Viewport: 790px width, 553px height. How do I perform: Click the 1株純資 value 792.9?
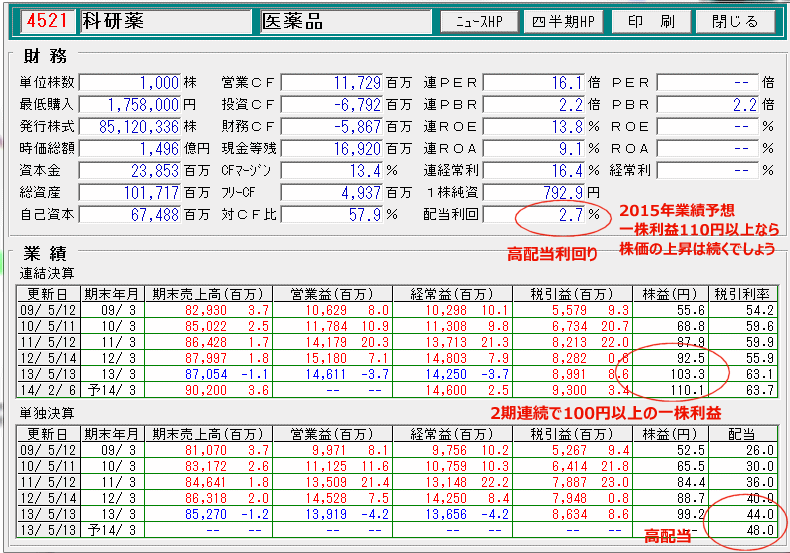point(534,192)
